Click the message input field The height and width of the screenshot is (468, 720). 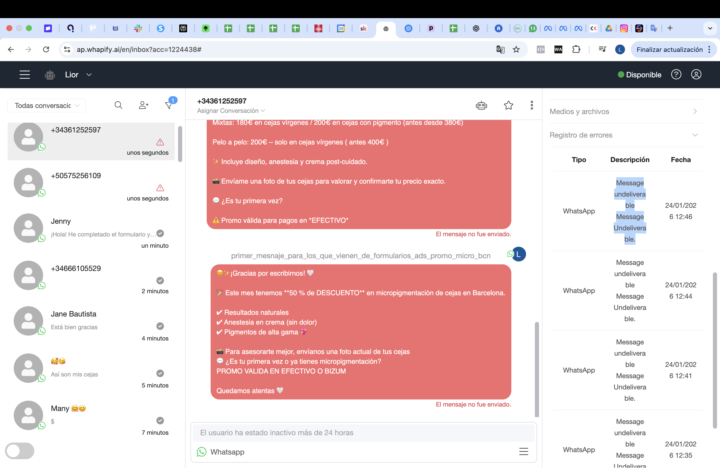coord(363,433)
